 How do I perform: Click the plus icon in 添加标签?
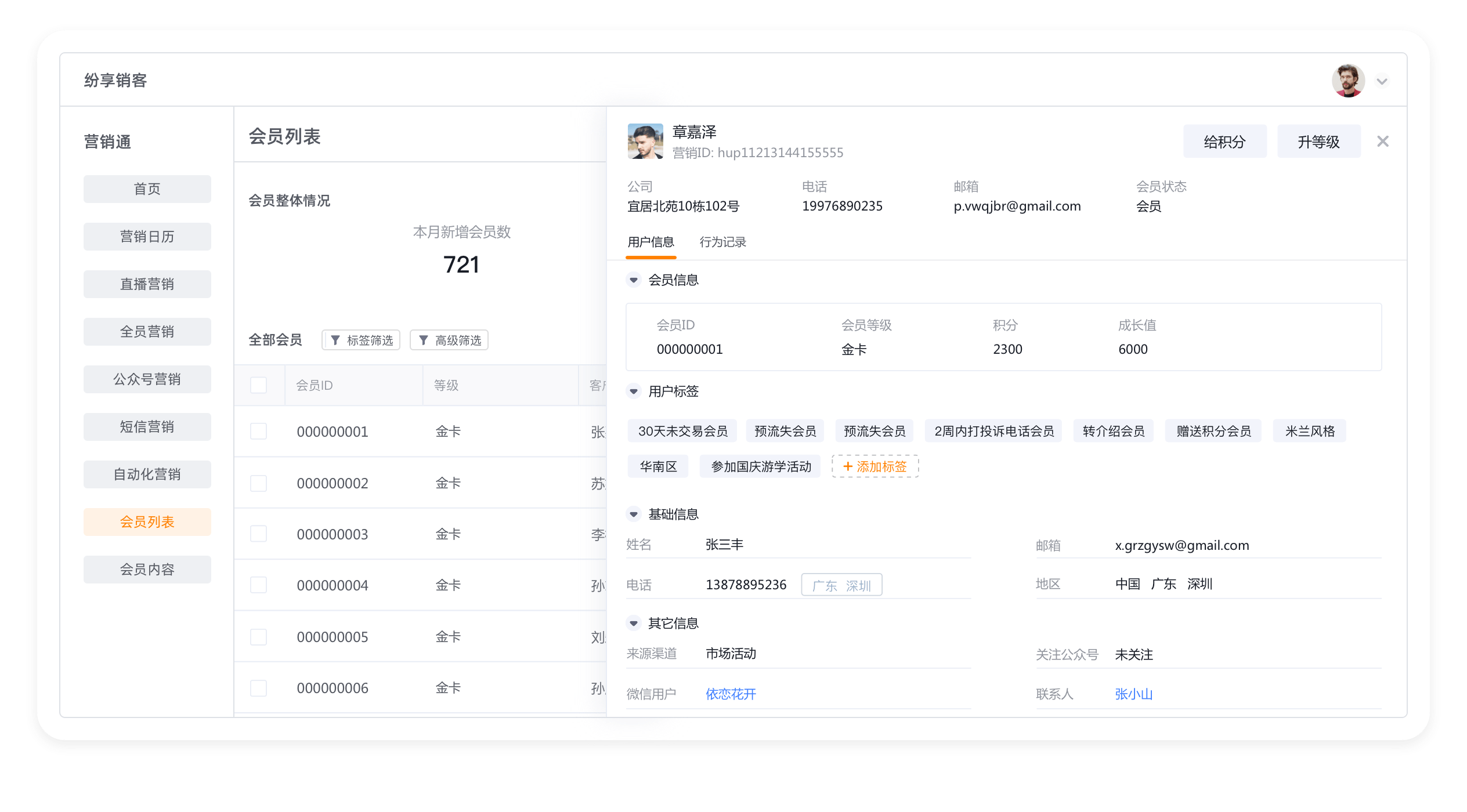(847, 466)
